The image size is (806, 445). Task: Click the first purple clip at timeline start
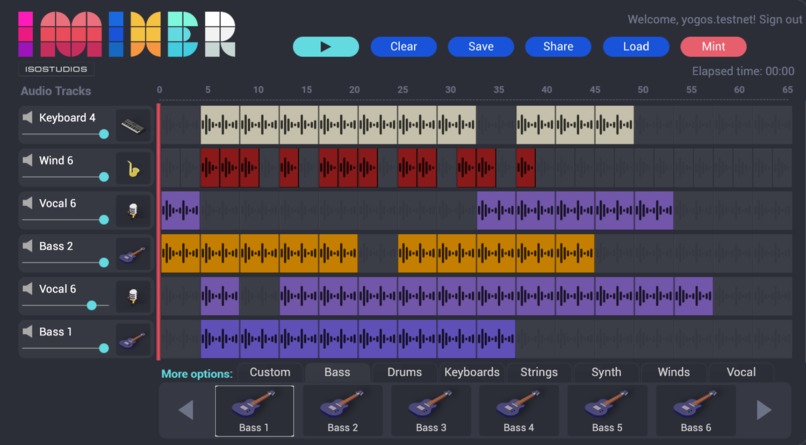click(180, 211)
